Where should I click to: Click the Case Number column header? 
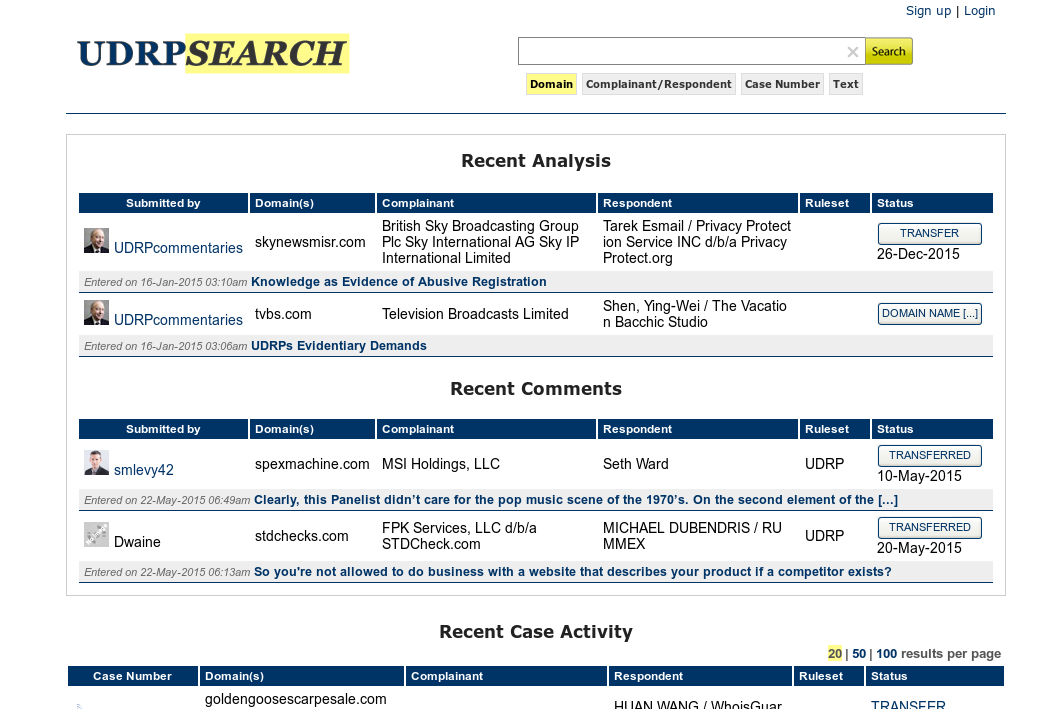click(132, 676)
